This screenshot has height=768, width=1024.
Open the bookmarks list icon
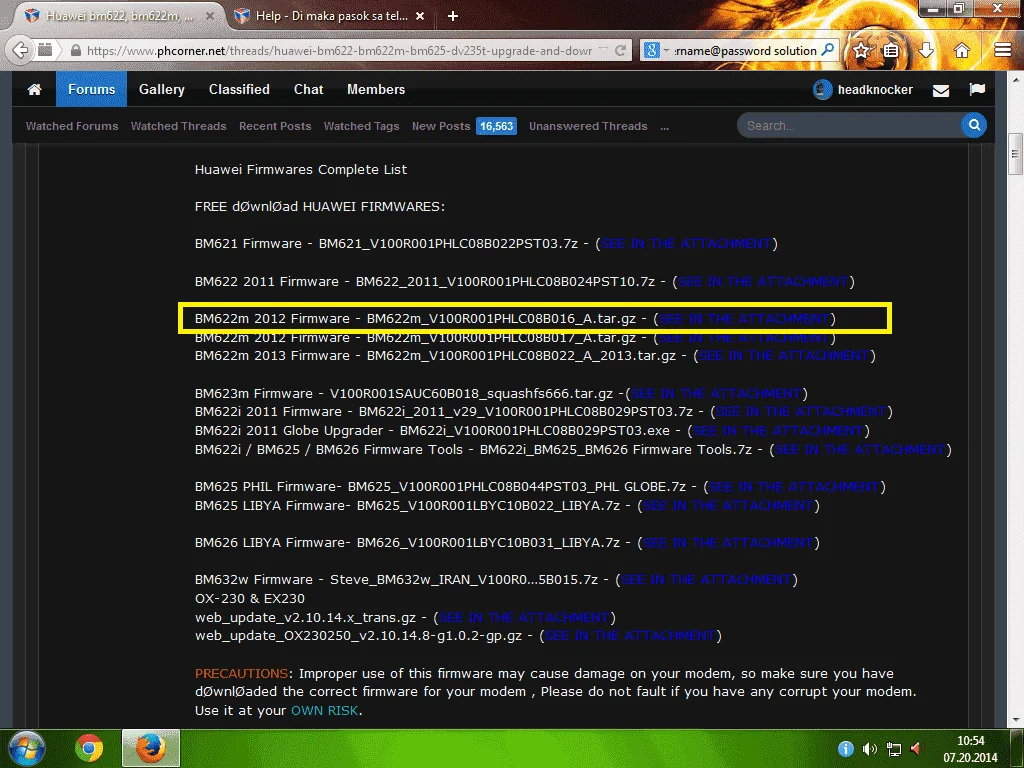pyautogui.click(x=891, y=50)
